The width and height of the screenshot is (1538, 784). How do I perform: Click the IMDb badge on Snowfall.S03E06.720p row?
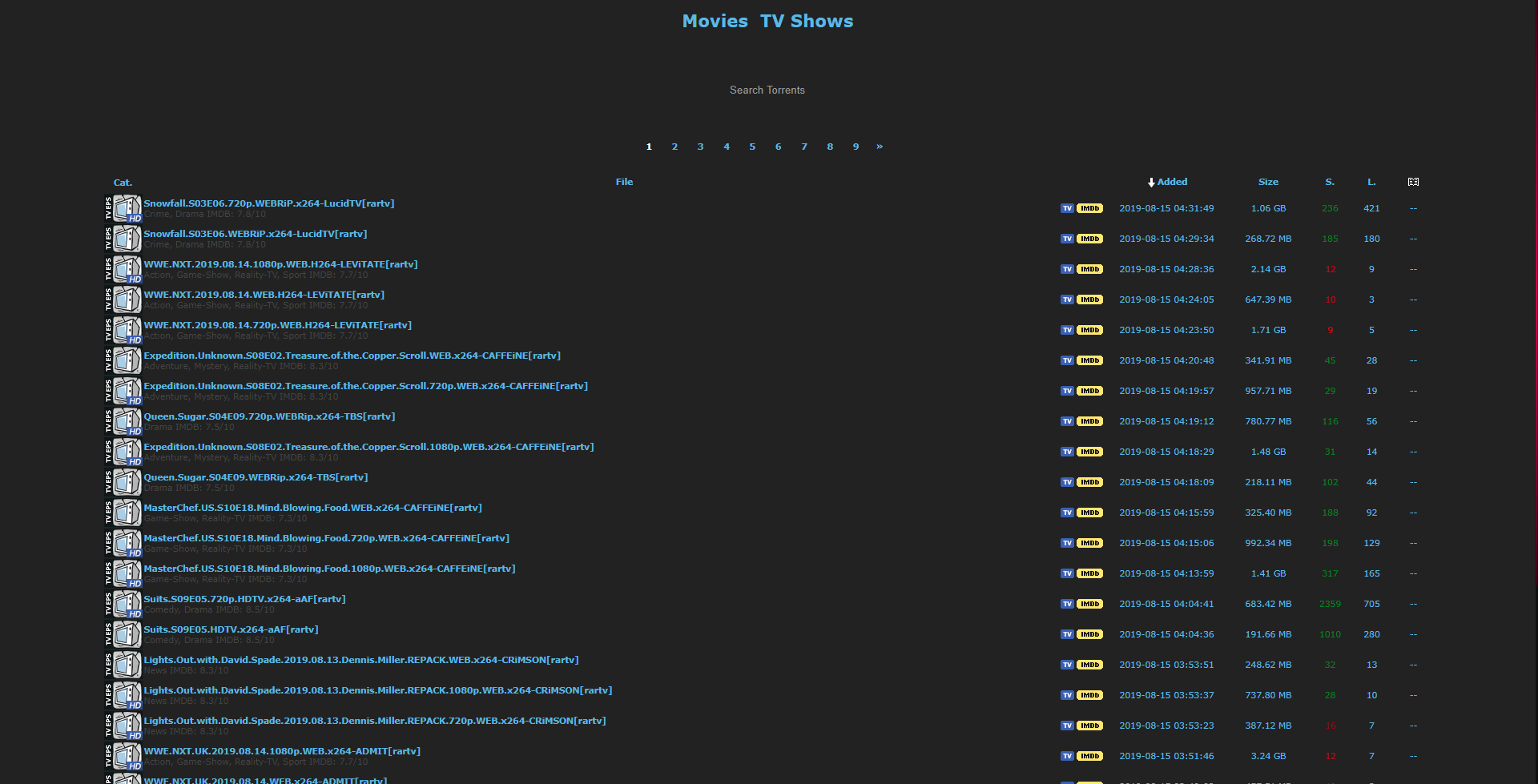(x=1089, y=208)
